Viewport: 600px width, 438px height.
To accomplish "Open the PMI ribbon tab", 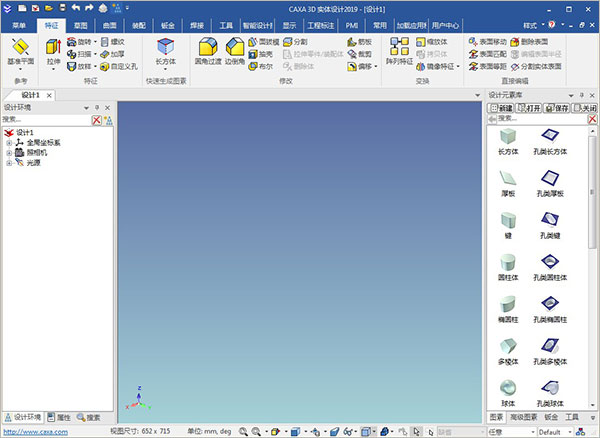I will (x=351, y=25).
